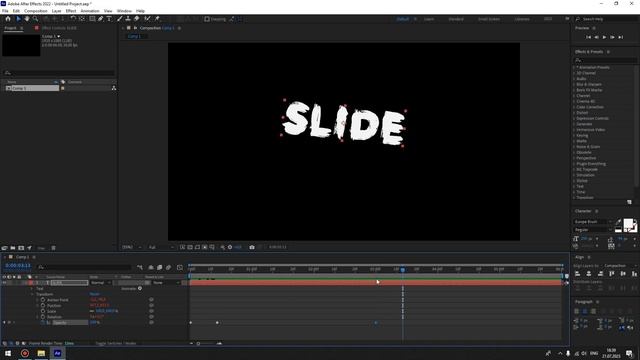Toggle the Position stopwatch

coord(43,305)
